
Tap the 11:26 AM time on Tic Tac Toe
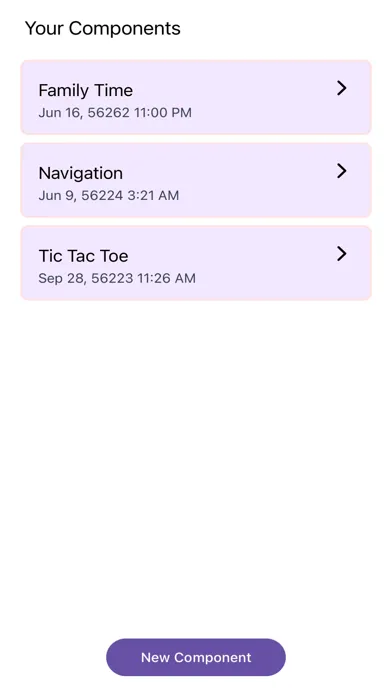click(166, 278)
